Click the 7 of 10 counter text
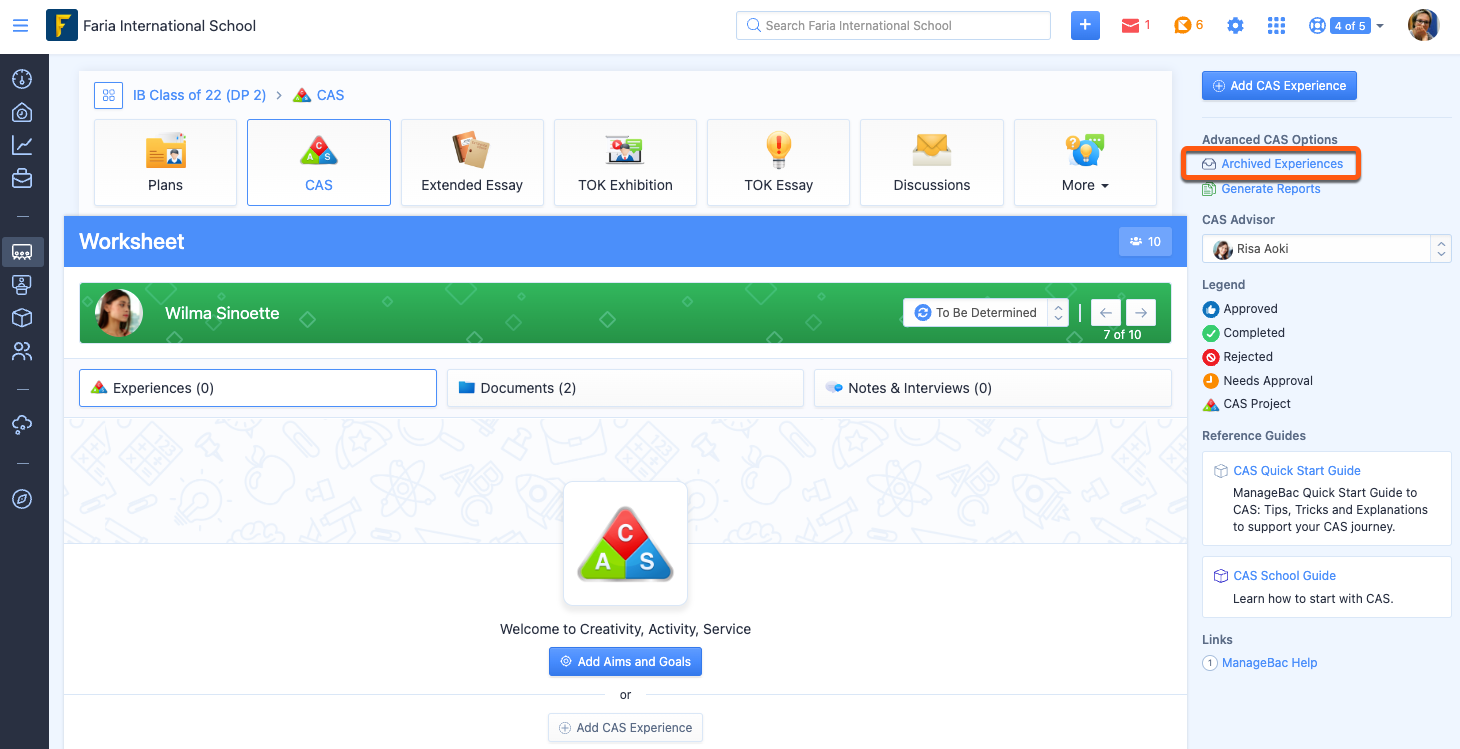 point(1122,335)
